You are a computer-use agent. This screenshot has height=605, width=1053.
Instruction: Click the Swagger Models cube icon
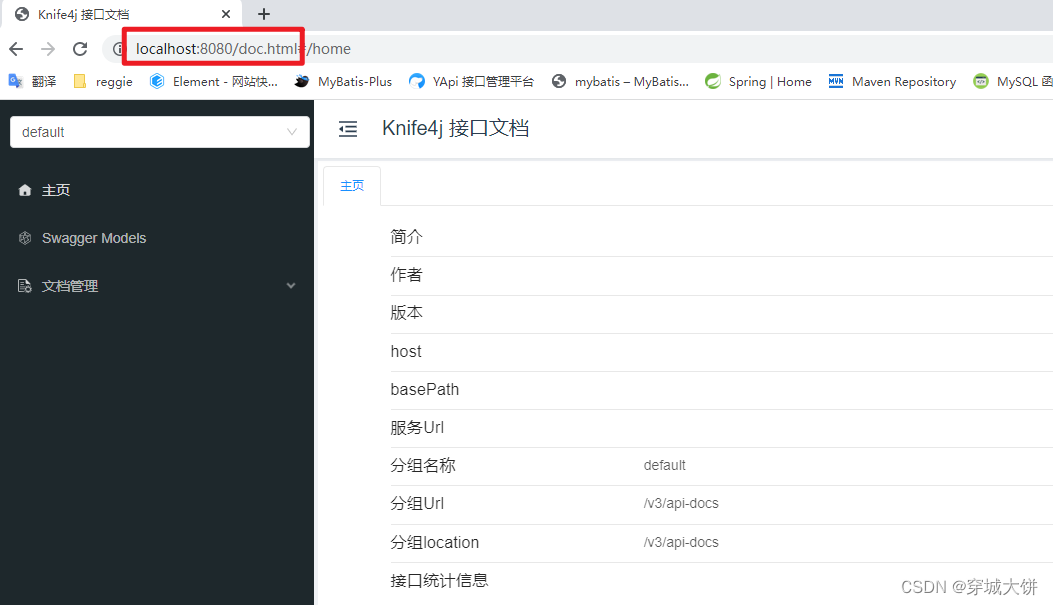pos(25,238)
